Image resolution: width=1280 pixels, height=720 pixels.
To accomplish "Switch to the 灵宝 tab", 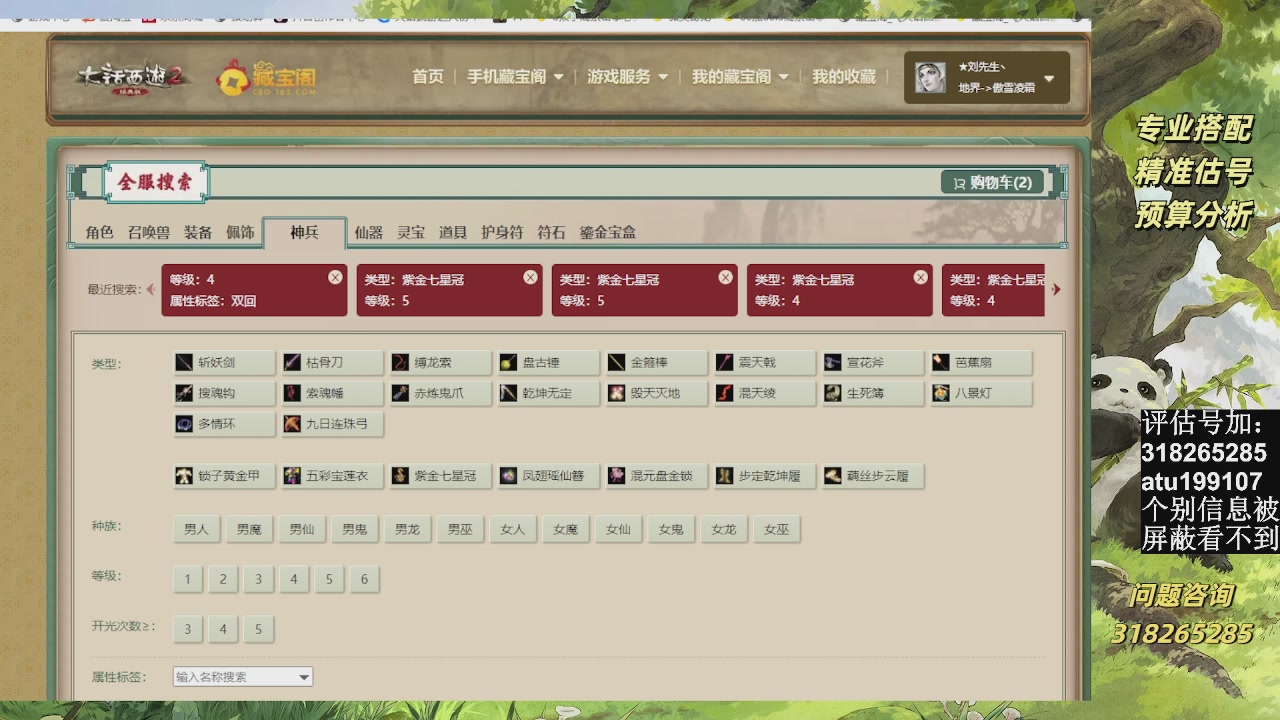I will (x=411, y=232).
